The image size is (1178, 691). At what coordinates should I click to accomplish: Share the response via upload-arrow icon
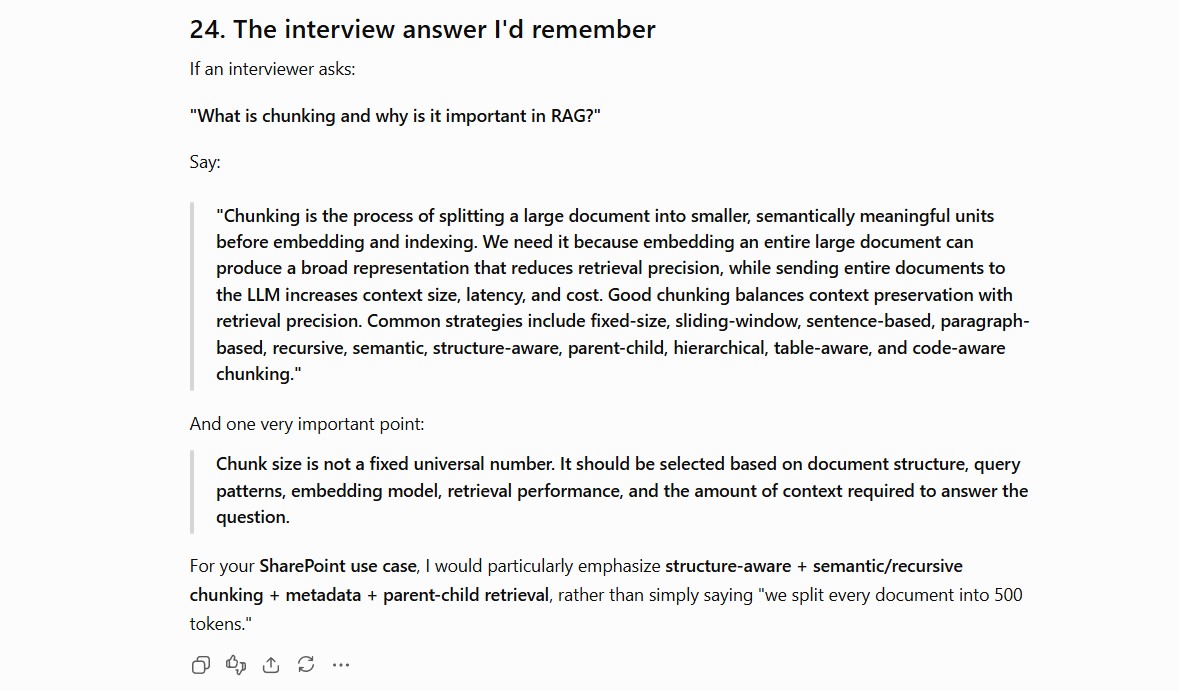click(270, 665)
